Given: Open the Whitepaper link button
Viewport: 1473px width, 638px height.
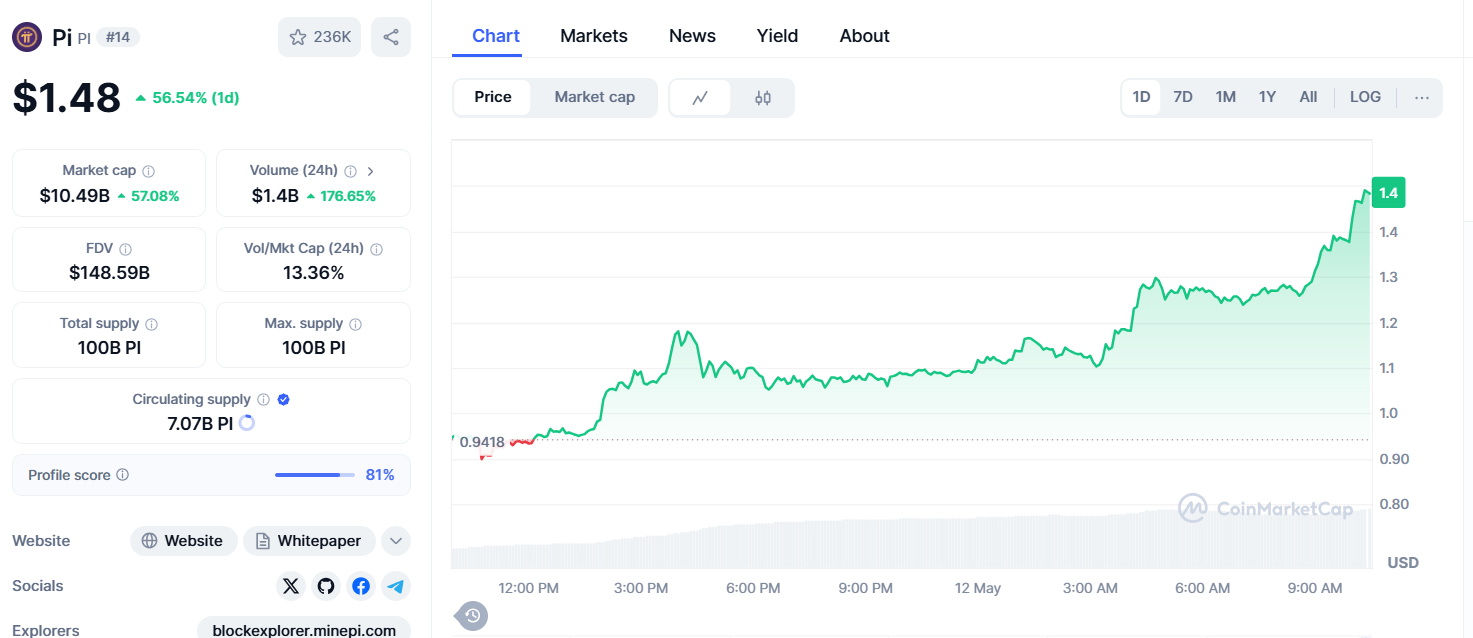Looking at the screenshot, I should click(x=309, y=541).
